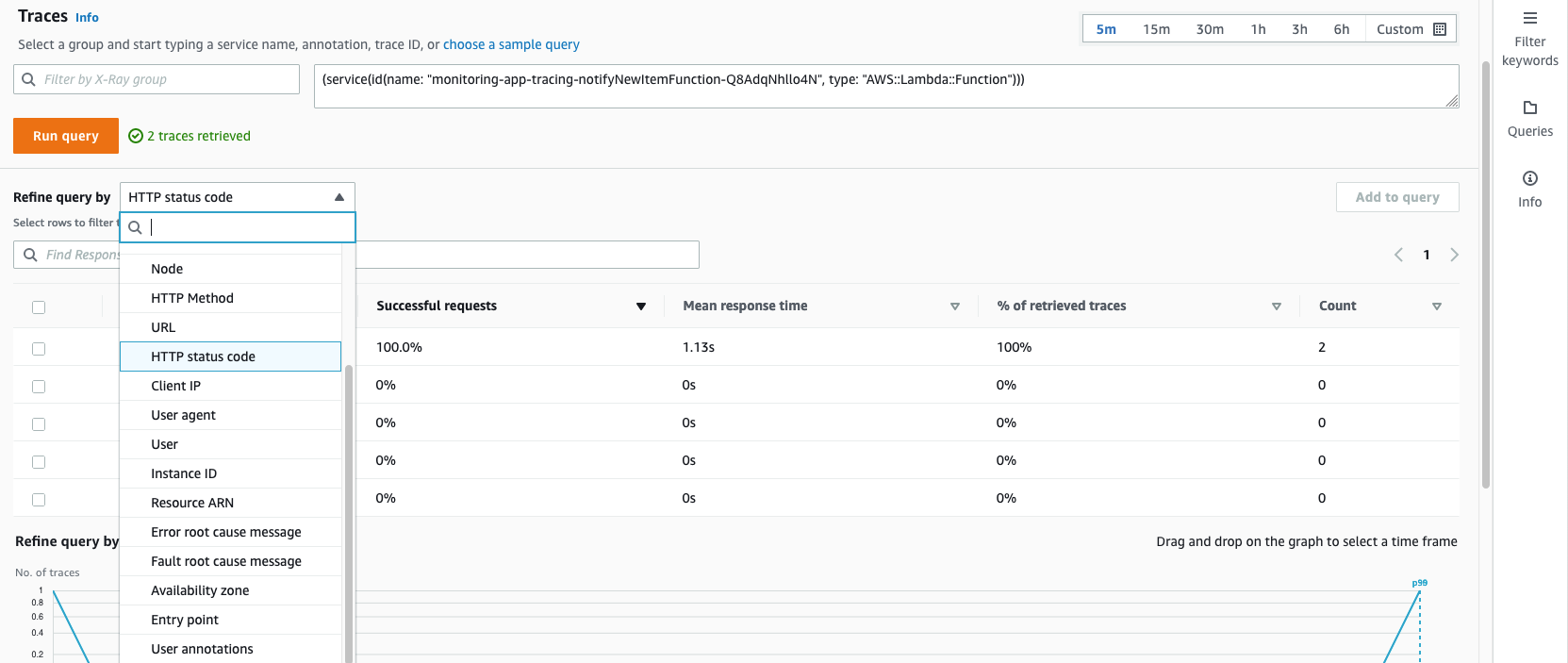Sort by Count column arrow
Image resolution: width=1568 pixels, height=663 pixels.
(1437, 307)
